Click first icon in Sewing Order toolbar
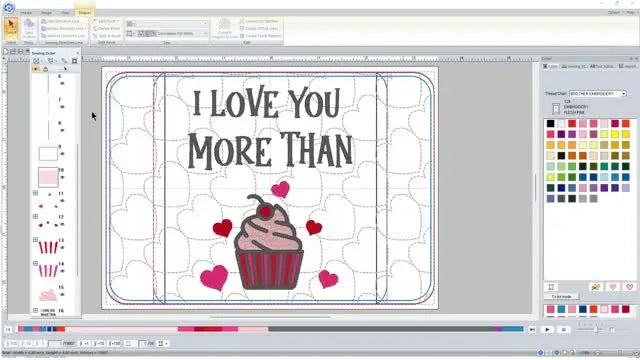The width and height of the screenshot is (640, 360). [x=36, y=61]
